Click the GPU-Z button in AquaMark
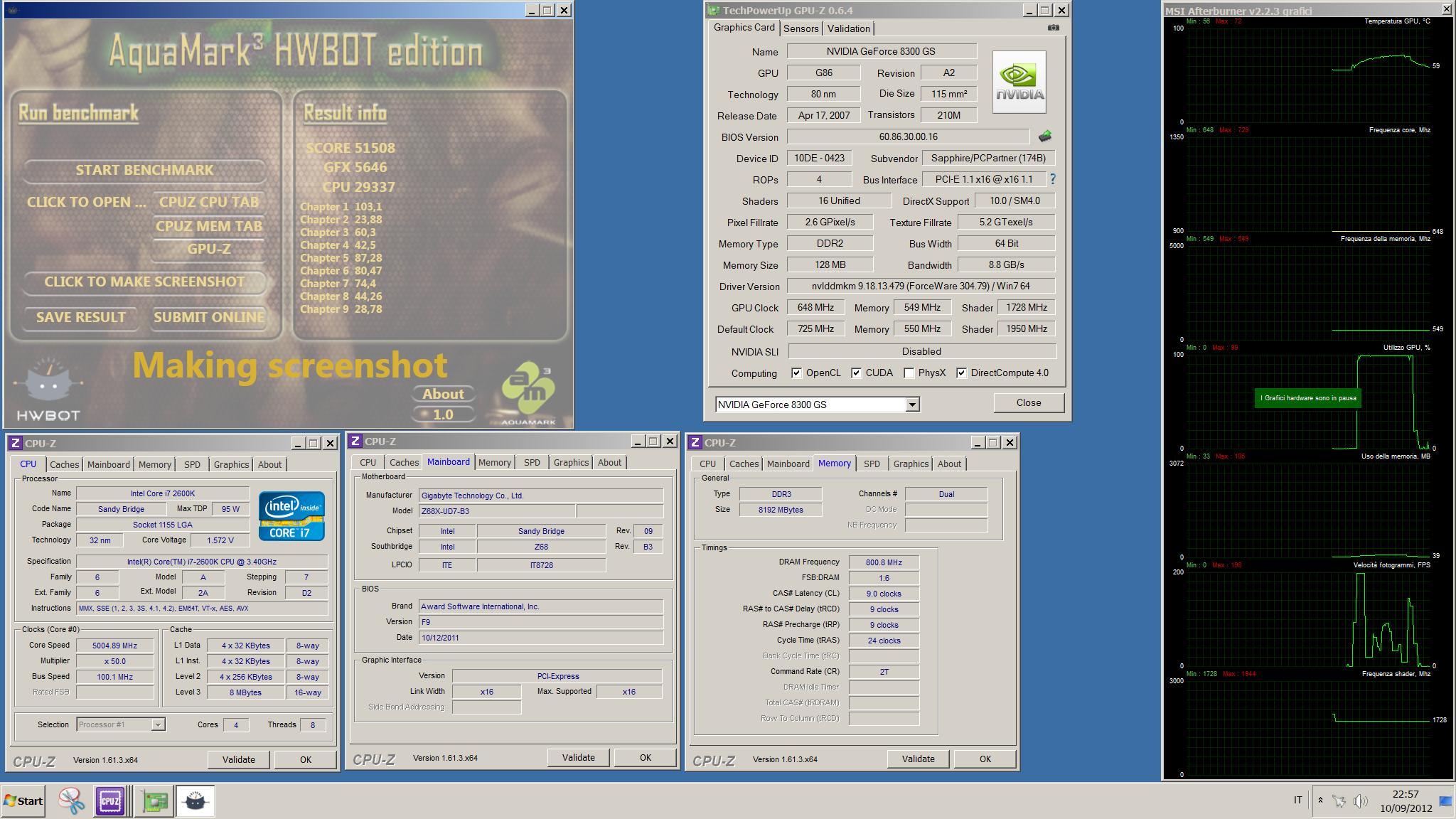This screenshot has width=1456, height=819. click(x=208, y=249)
